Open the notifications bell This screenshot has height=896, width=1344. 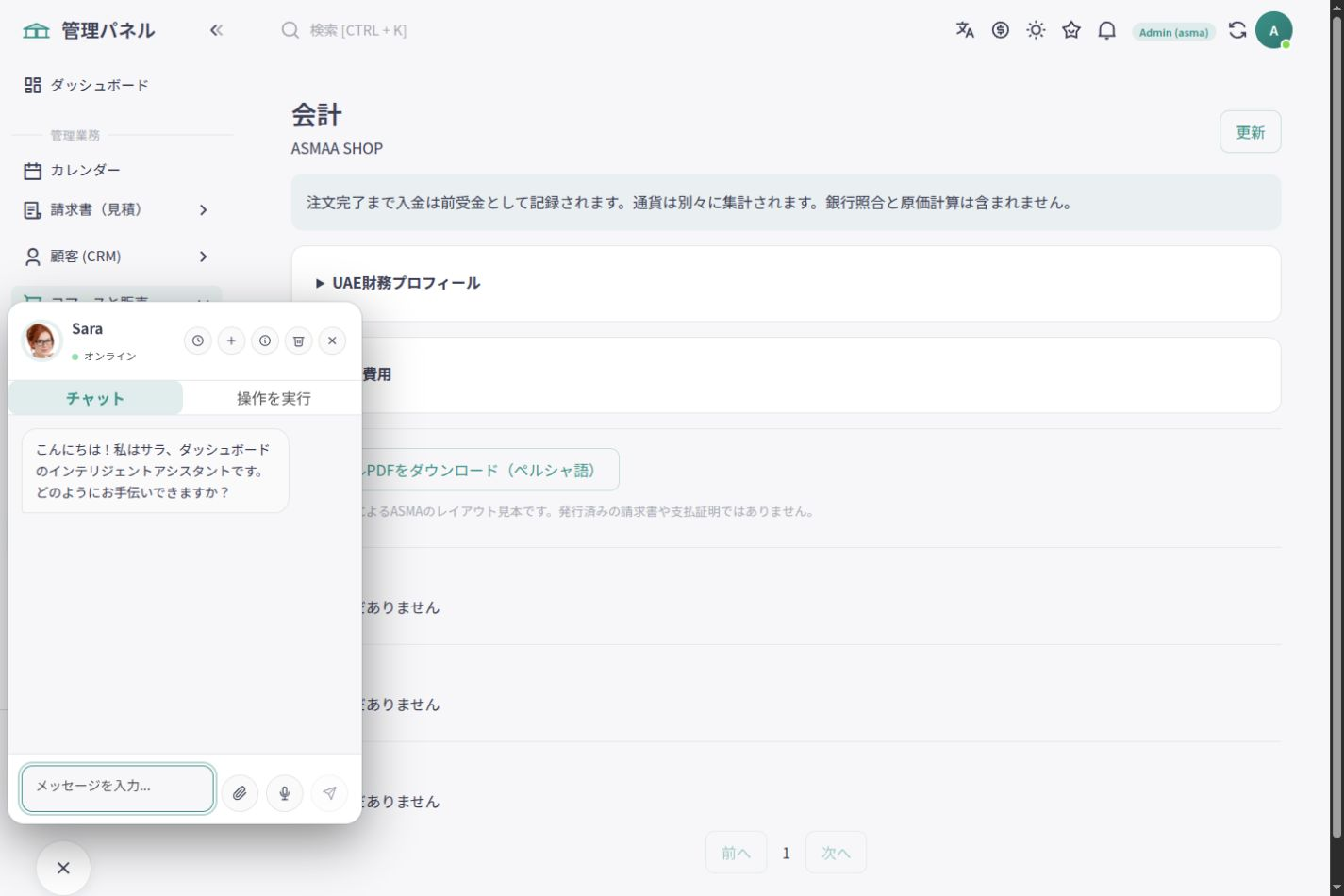pos(1107,30)
